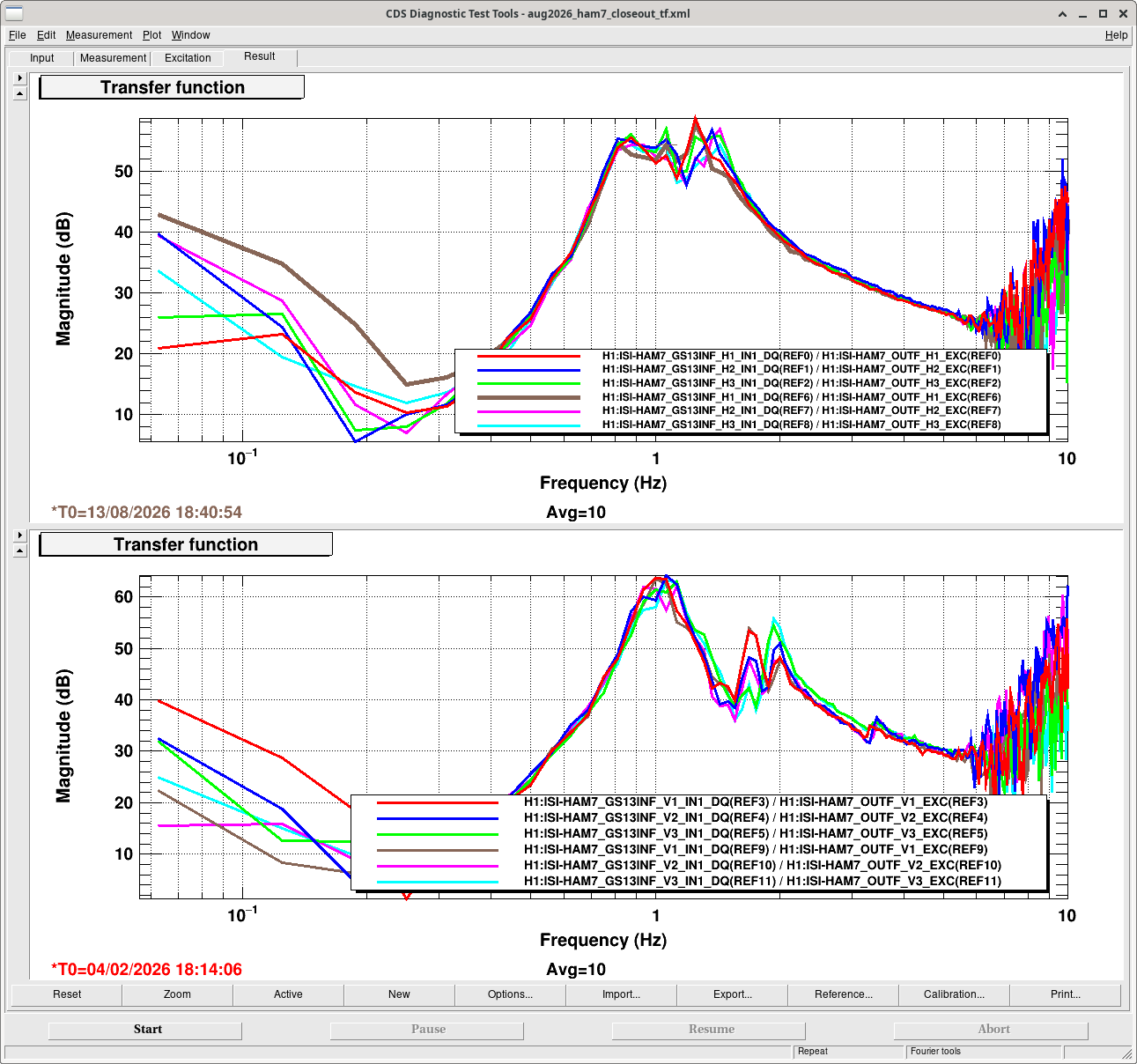
Task: Click the Start button
Action: click(x=145, y=1030)
